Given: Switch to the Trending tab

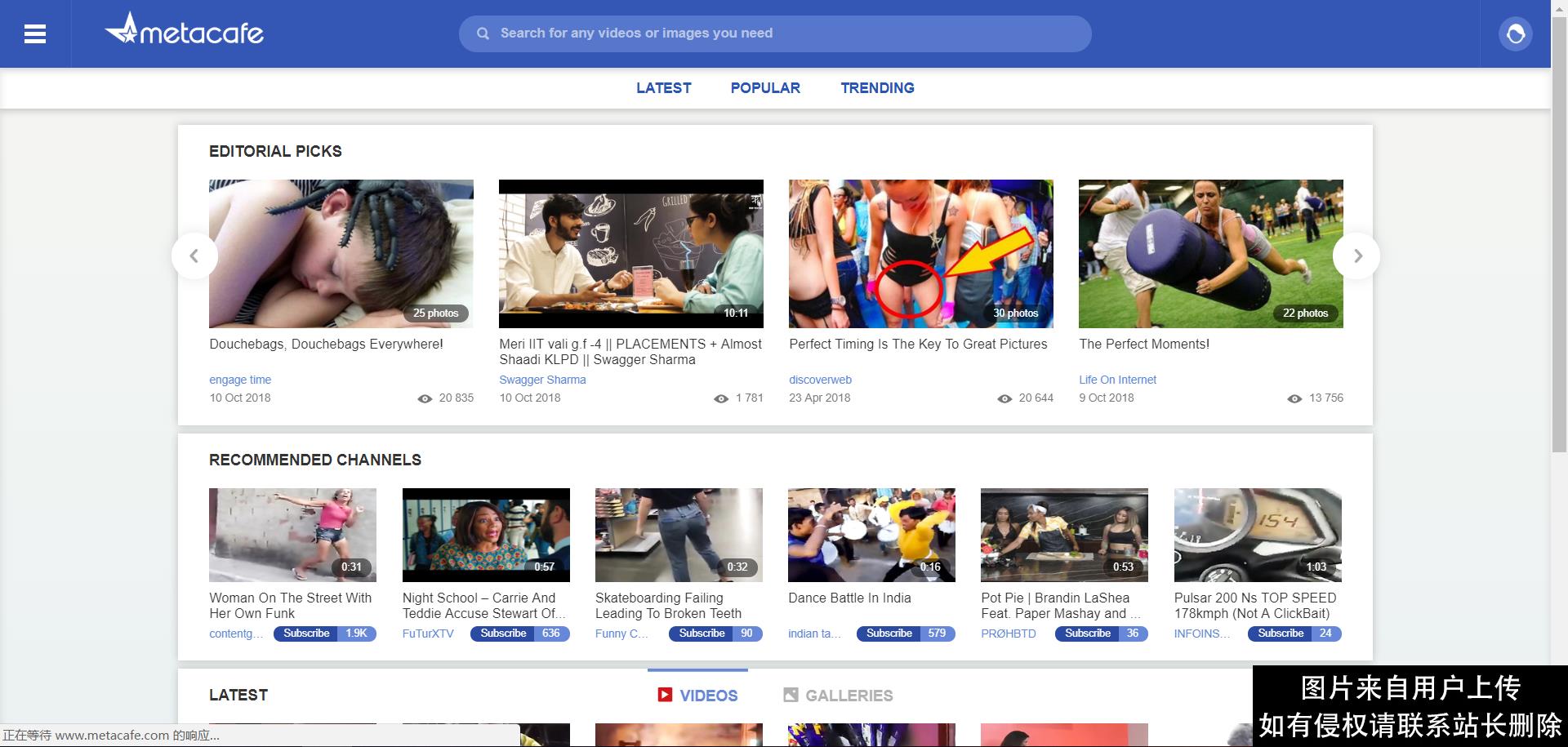Looking at the screenshot, I should (877, 88).
